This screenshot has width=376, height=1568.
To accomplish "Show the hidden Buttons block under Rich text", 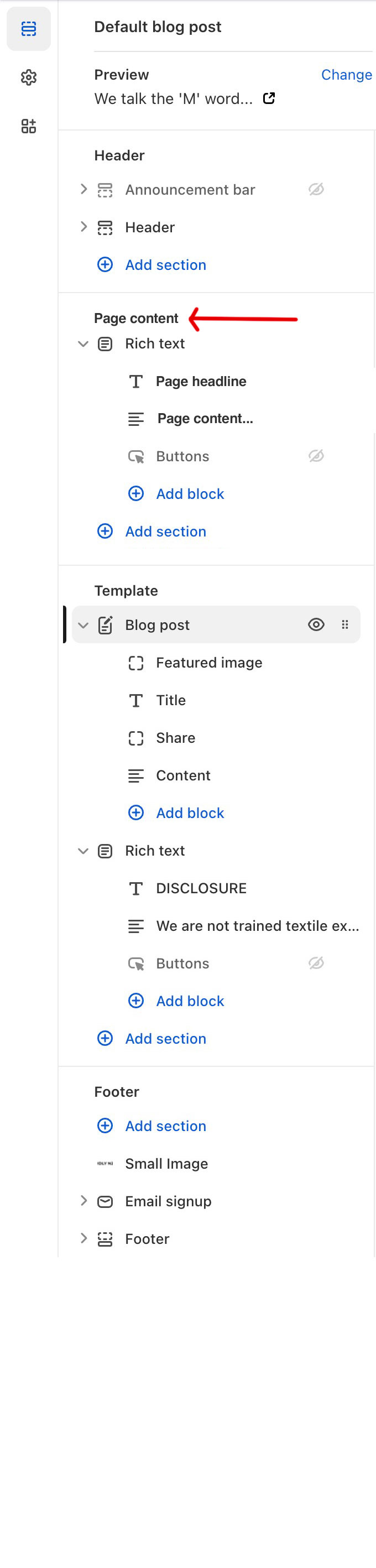I will [x=317, y=456].
